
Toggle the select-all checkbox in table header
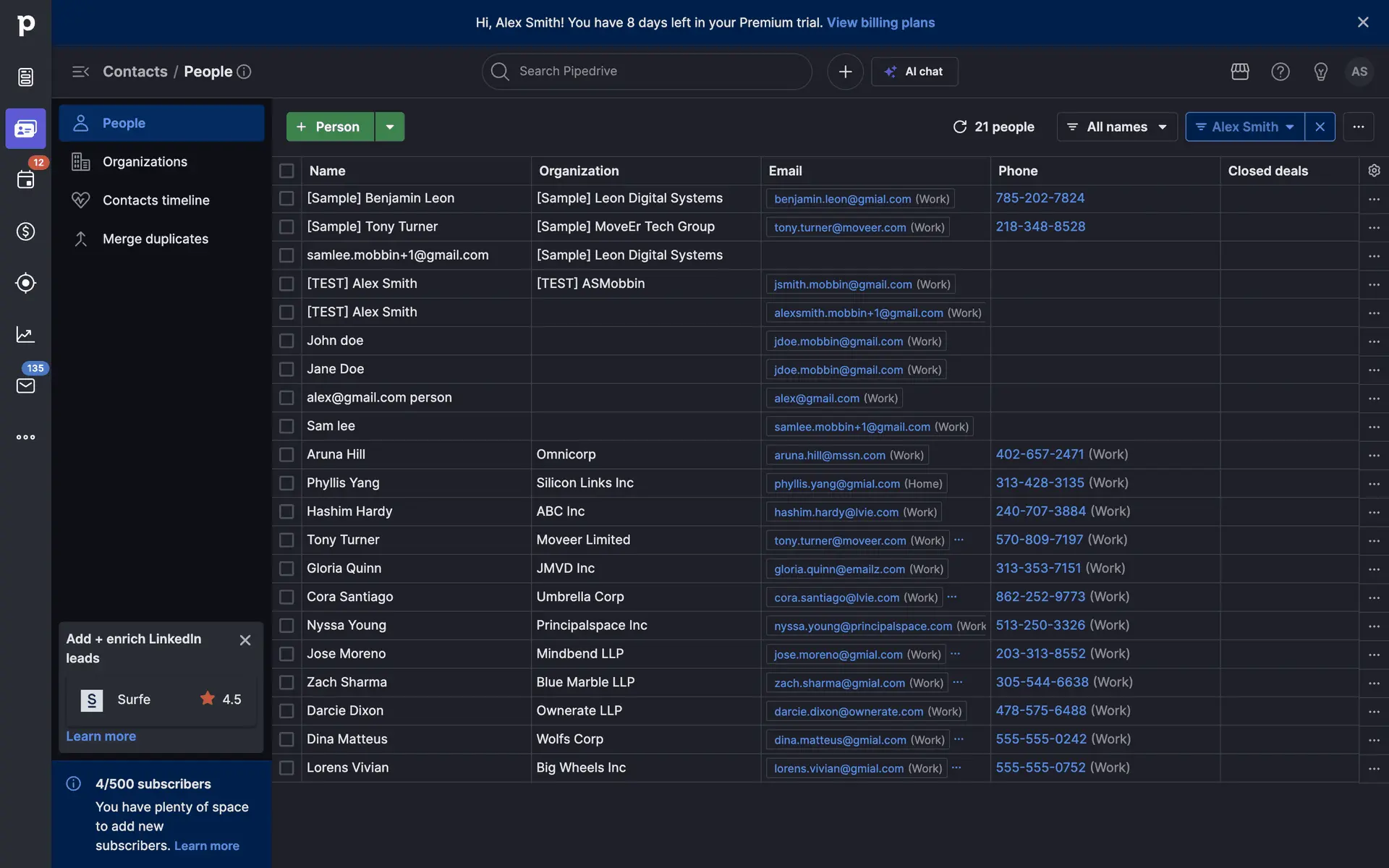[286, 171]
